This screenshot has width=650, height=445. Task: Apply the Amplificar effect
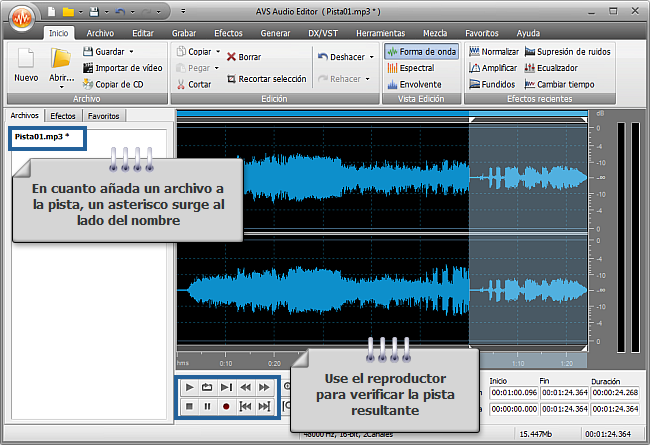click(x=493, y=68)
